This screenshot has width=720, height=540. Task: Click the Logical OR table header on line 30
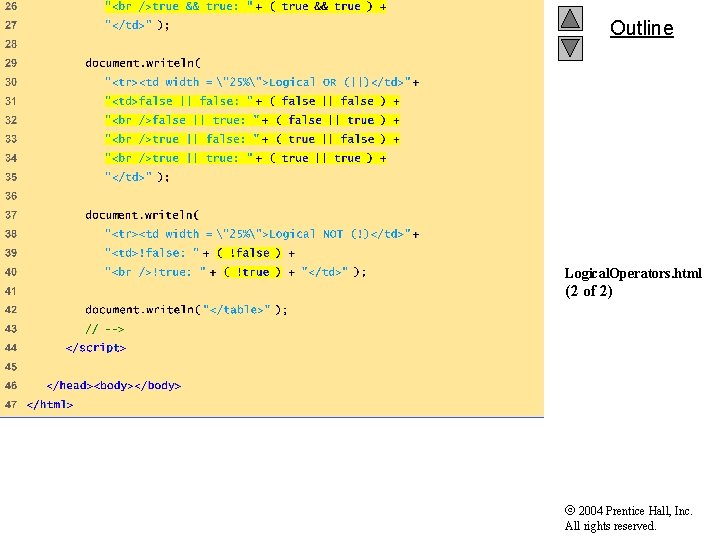tap(262, 82)
